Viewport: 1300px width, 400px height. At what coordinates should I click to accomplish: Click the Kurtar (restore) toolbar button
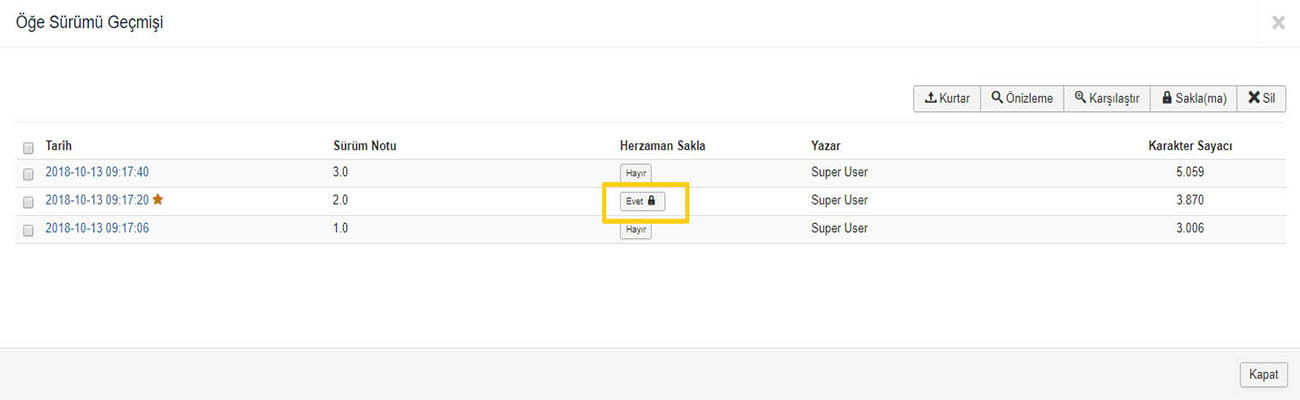point(947,98)
